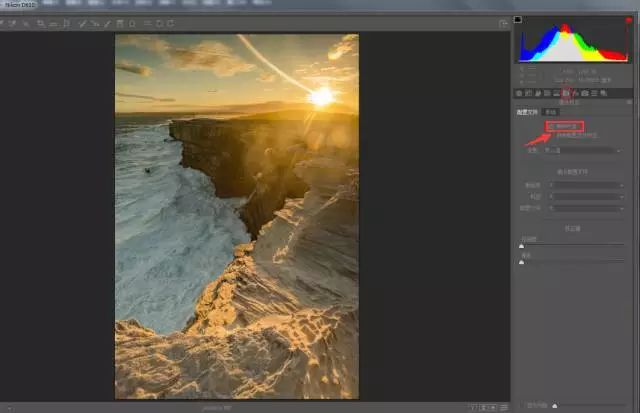Select the Zoom tool in top toolbar
The width and height of the screenshot is (640, 413).
click(5, 22)
